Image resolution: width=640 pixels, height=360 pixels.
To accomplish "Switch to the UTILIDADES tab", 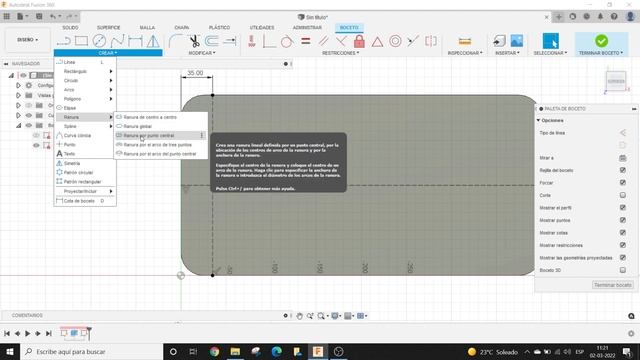I will [x=262, y=28].
